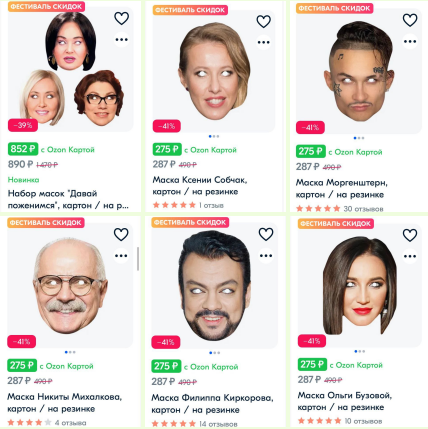This screenshot has width=428, height=429.
Task: Show more options for Никиты Михалкова mask
Action: (121, 256)
